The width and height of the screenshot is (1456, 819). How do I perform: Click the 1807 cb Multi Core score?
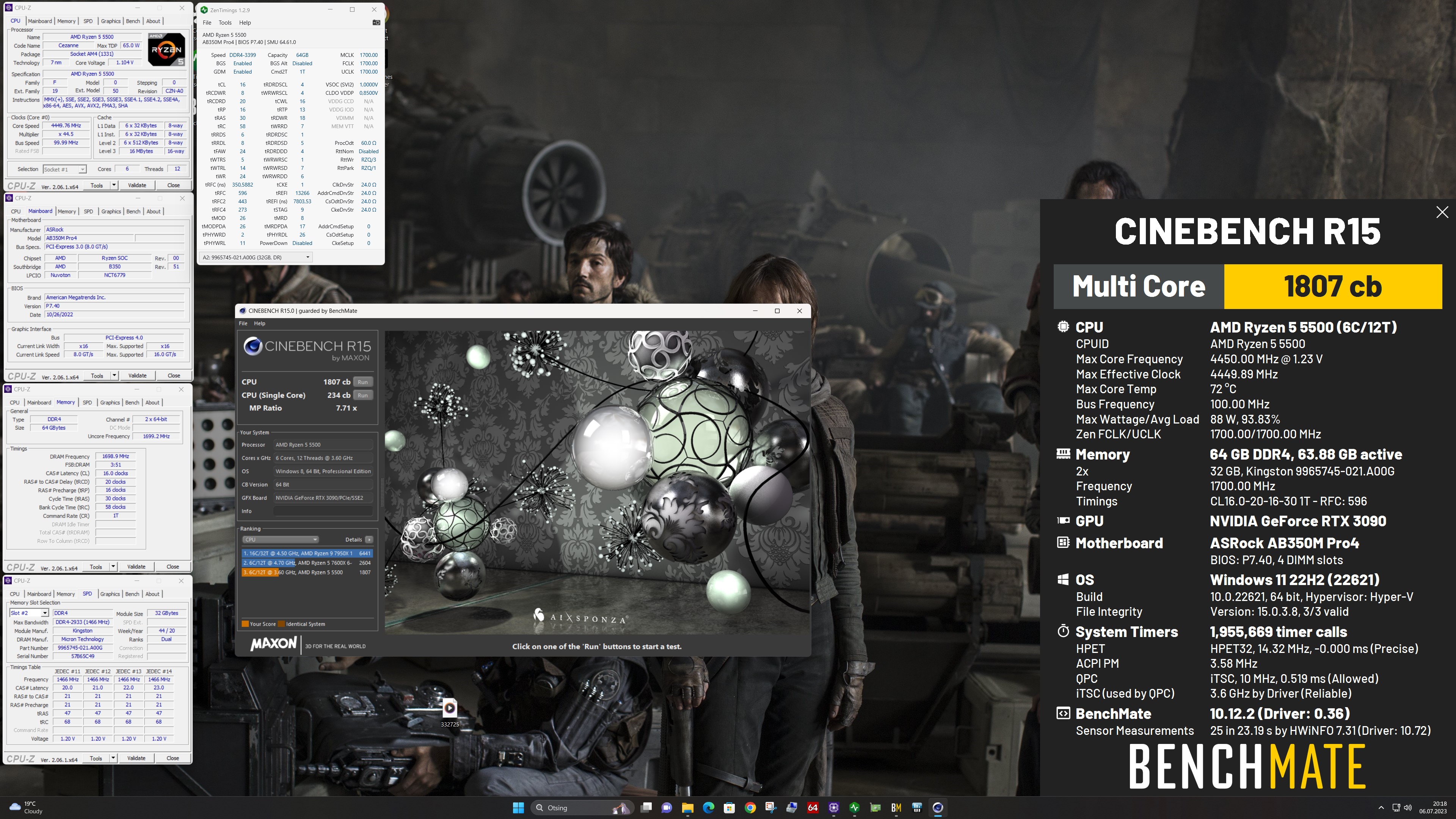click(x=1332, y=287)
